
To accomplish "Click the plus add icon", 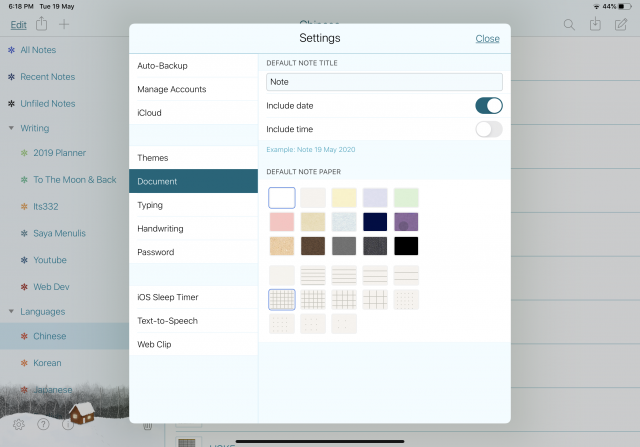I will pos(65,24).
